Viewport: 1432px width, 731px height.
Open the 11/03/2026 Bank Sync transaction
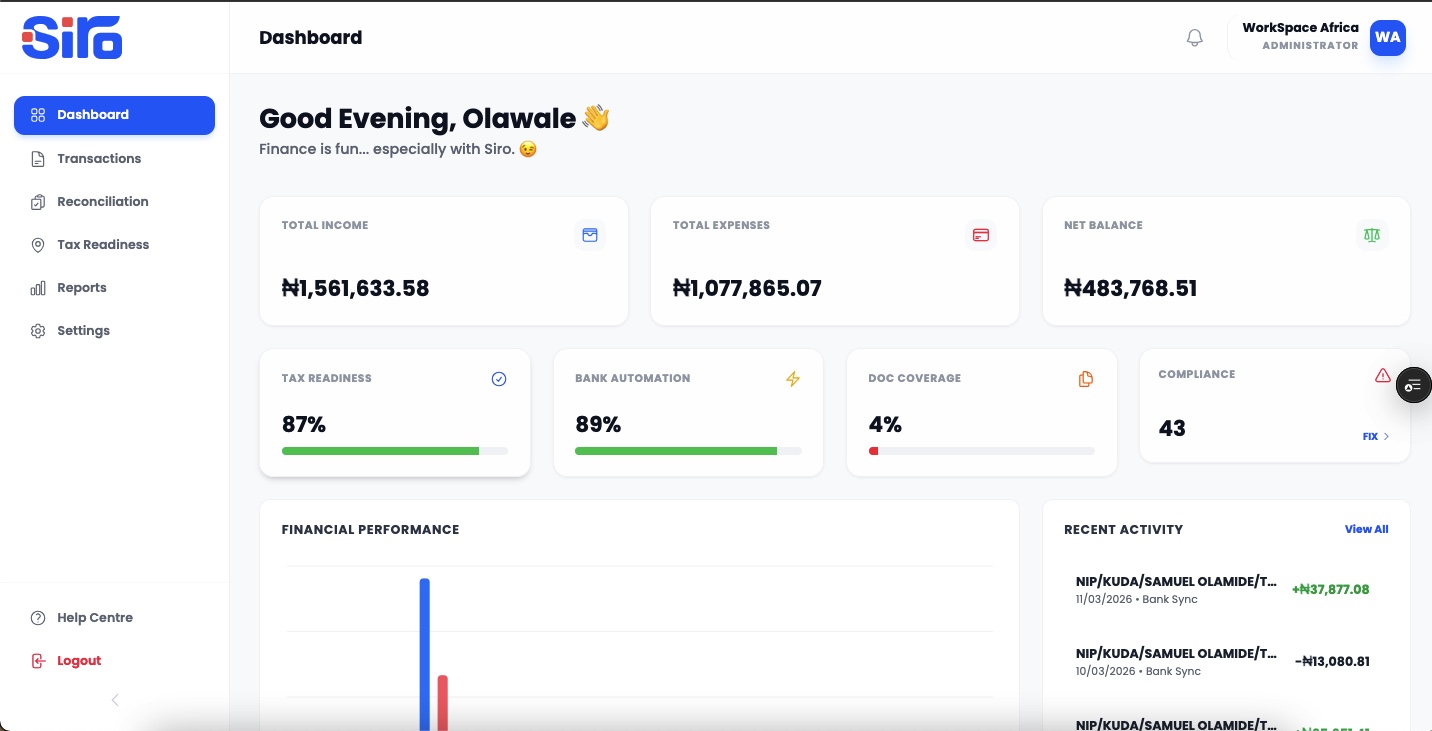(1226, 590)
